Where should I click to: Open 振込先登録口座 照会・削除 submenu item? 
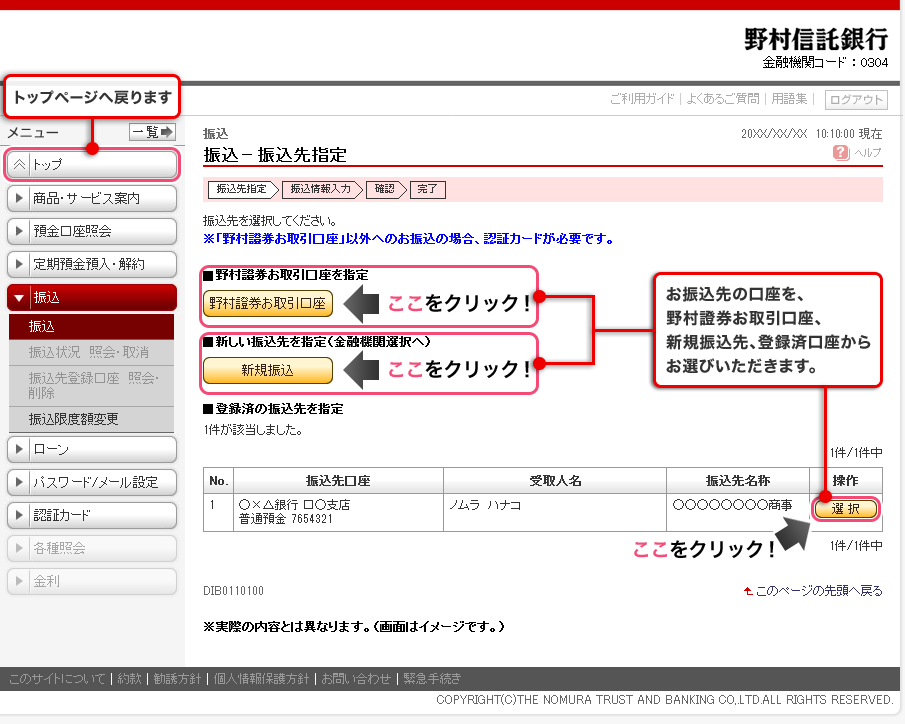91,386
